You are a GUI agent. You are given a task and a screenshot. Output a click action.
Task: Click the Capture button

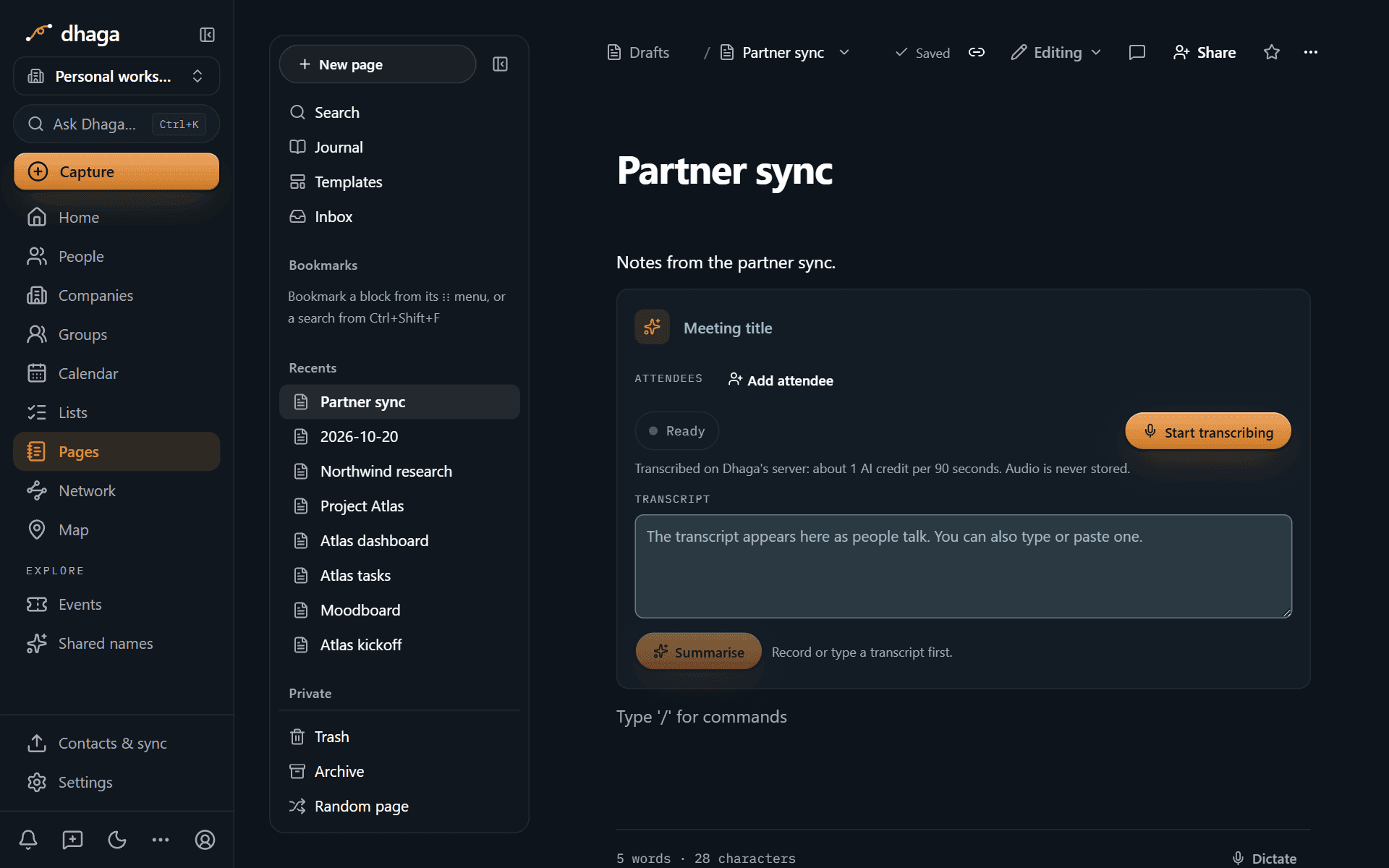pyautogui.click(x=116, y=171)
